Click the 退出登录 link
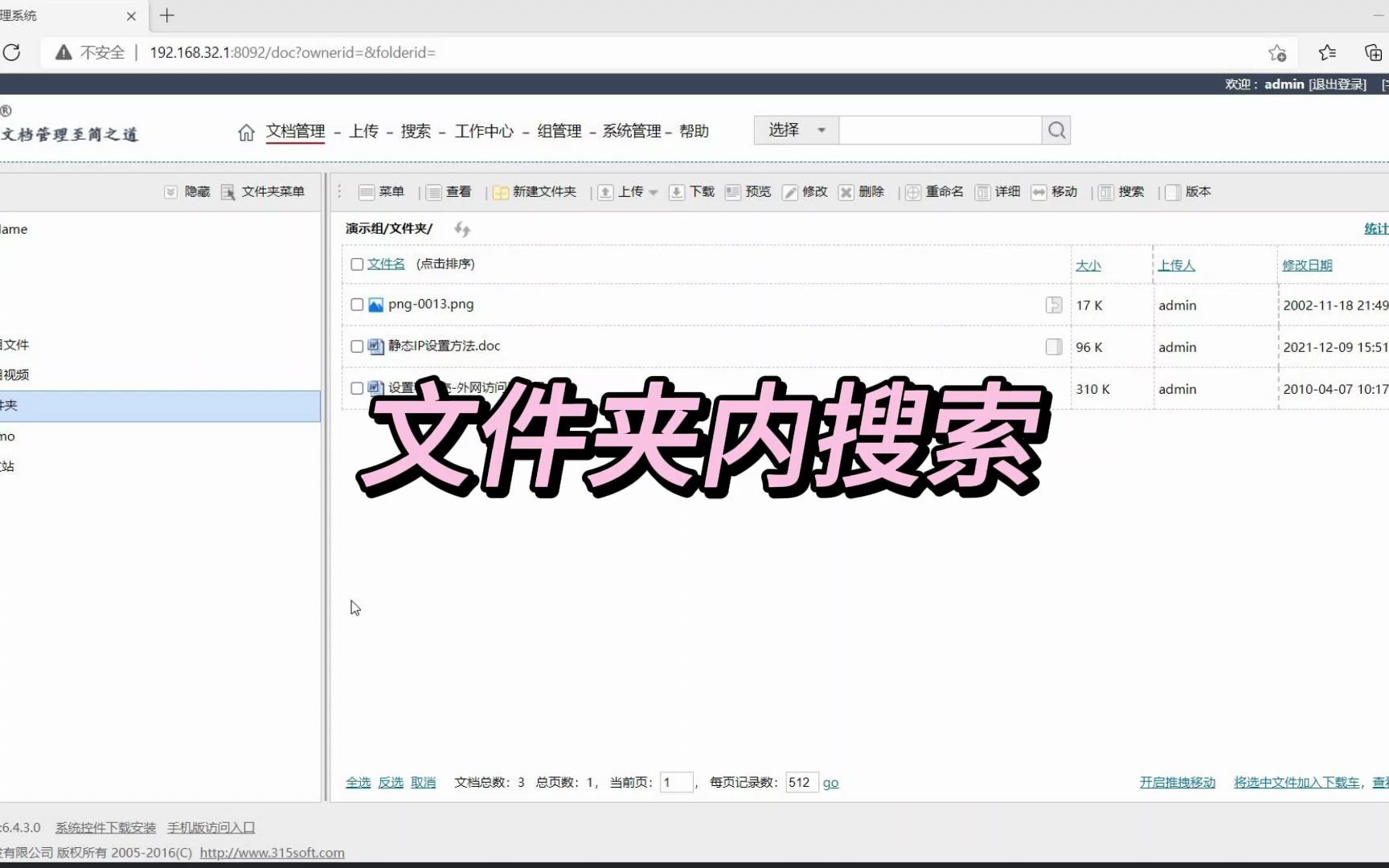This screenshot has height=868, width=1389. point(1338,84)
